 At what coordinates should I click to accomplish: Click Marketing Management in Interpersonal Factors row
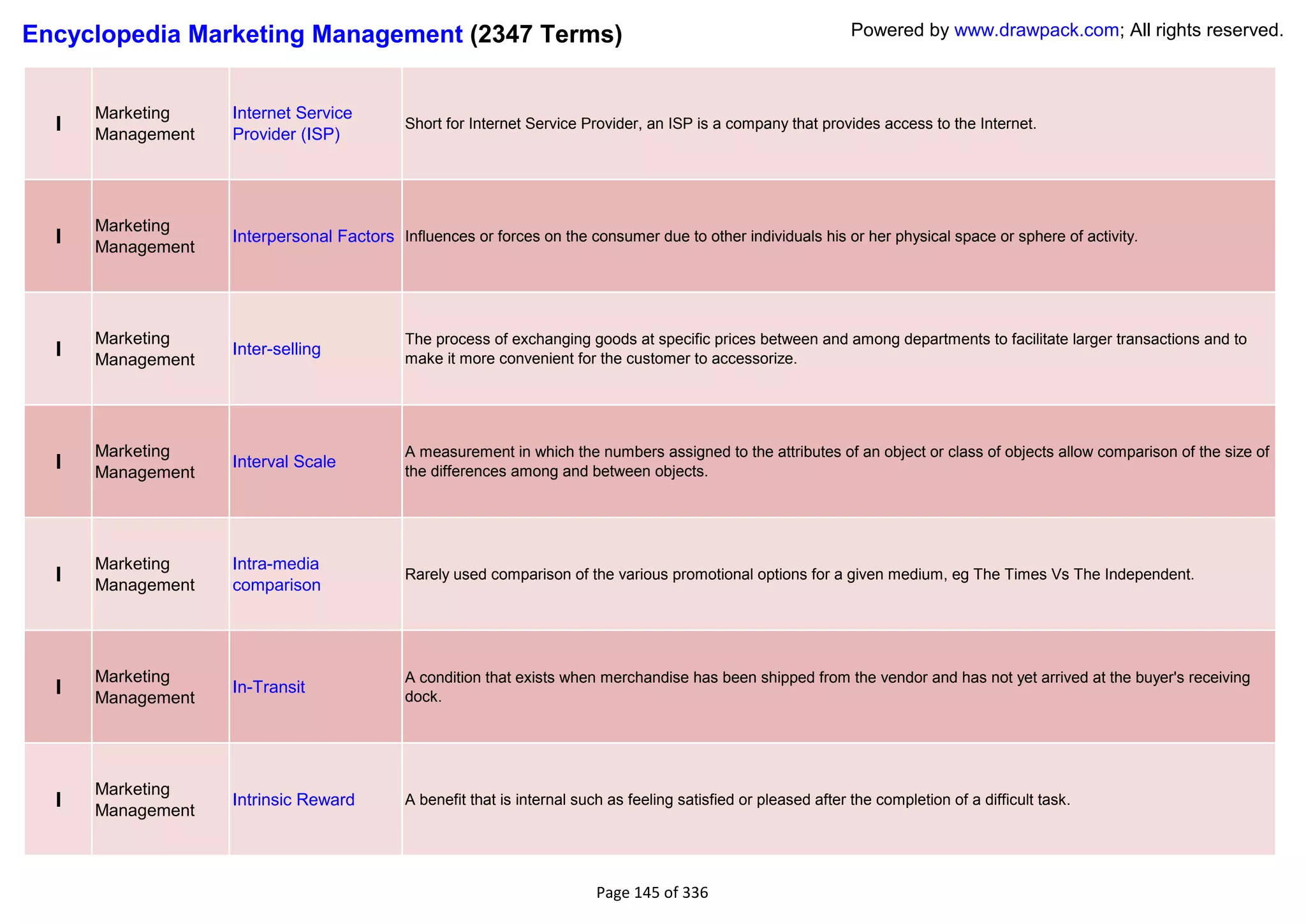pyautogui.click(x=145, y=237)
